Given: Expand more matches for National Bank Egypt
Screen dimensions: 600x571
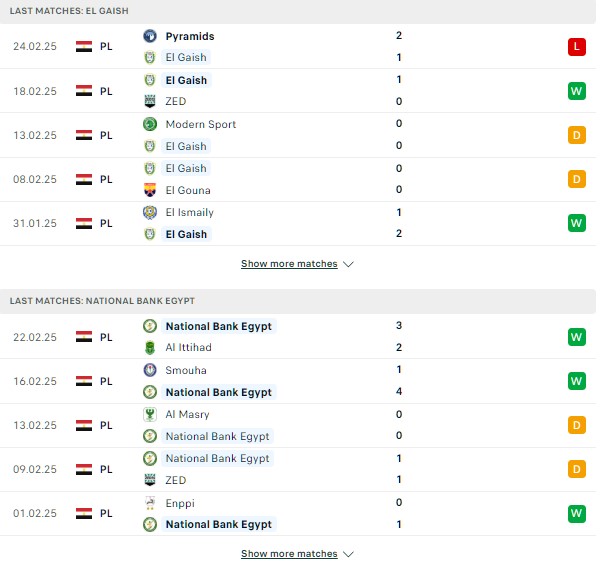Looking at the screenshot, I should pos(289,554).
